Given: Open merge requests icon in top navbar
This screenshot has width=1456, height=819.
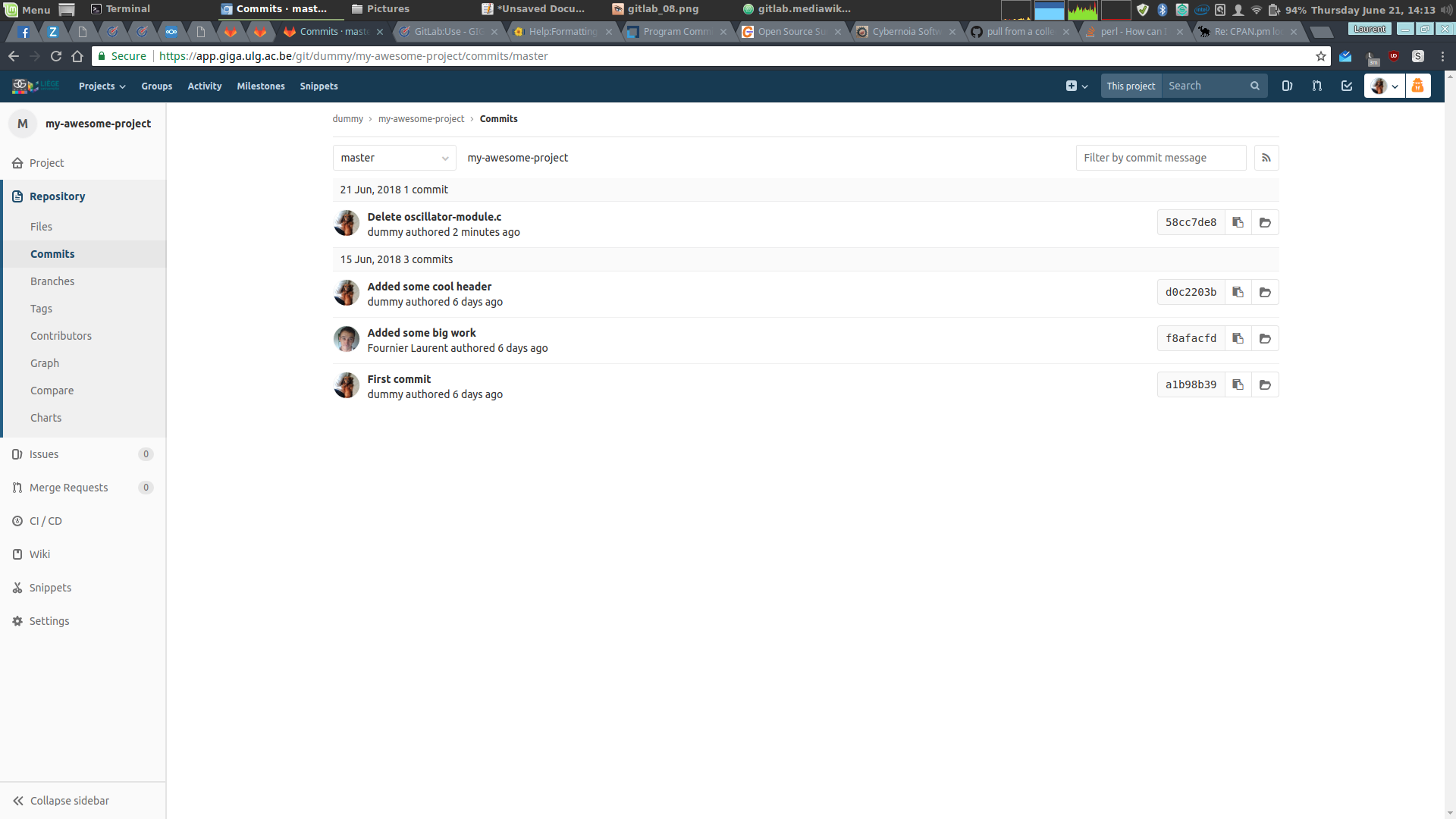Looking at the screenshot, I should pos(1317,86).
